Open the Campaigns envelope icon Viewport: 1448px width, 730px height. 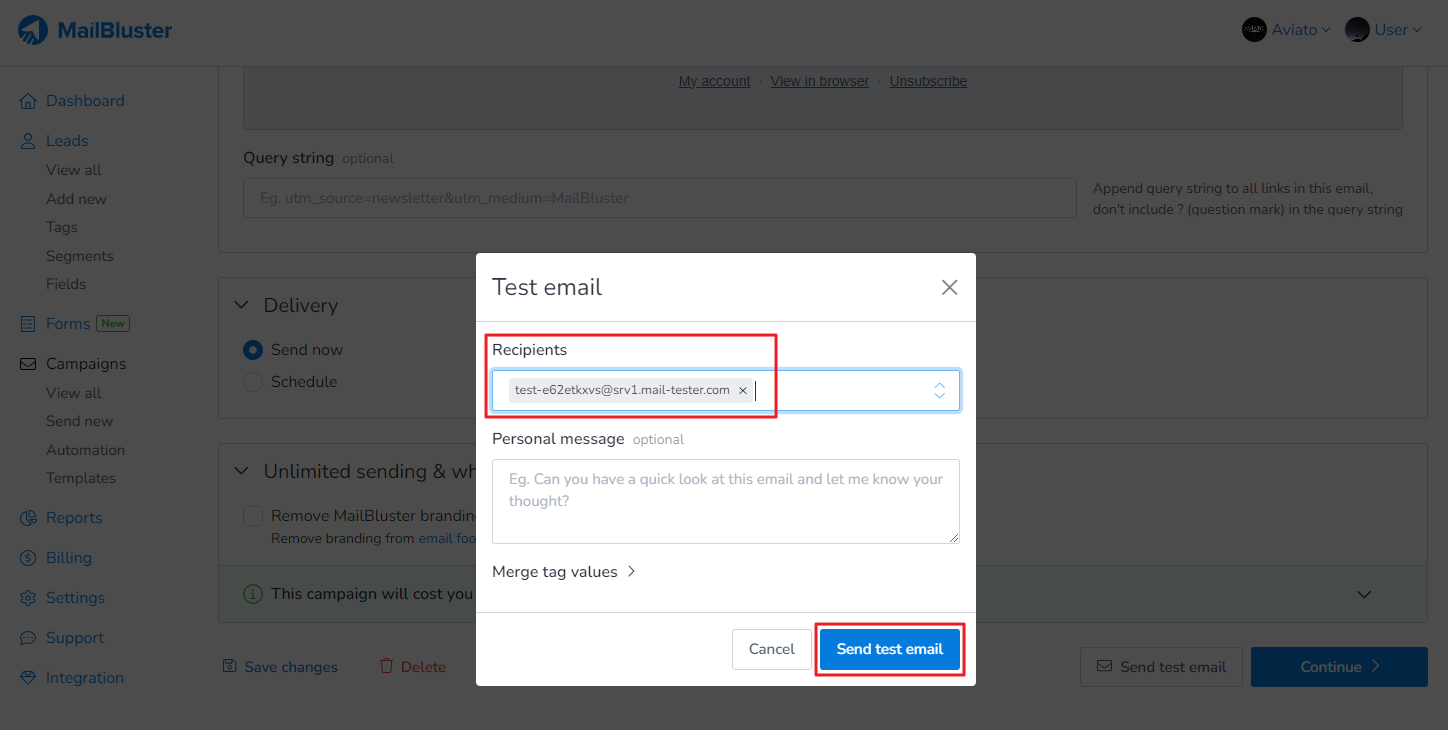pyautogui.click(x=28, y=363)
